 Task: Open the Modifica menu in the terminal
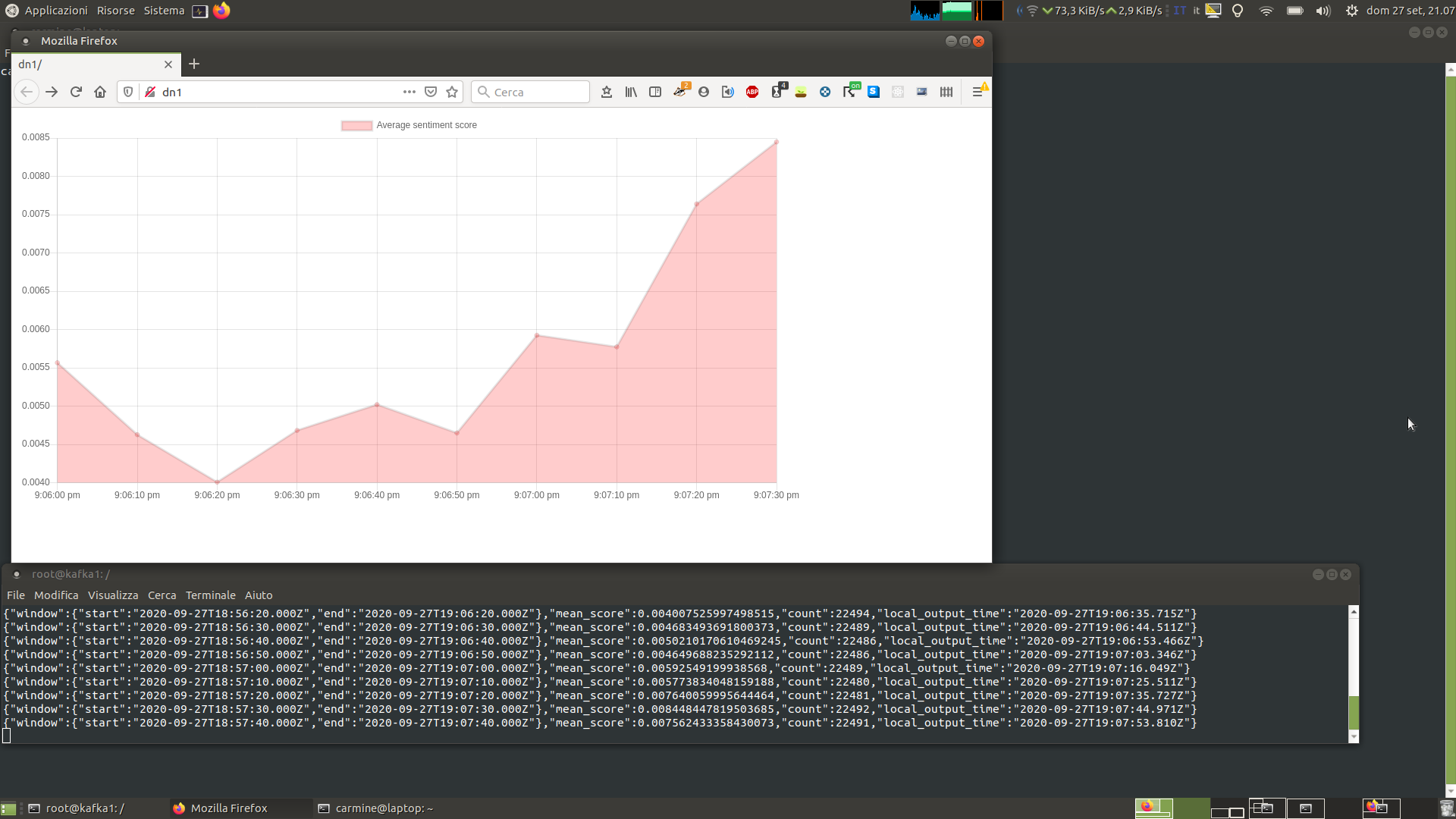(56, 595)
